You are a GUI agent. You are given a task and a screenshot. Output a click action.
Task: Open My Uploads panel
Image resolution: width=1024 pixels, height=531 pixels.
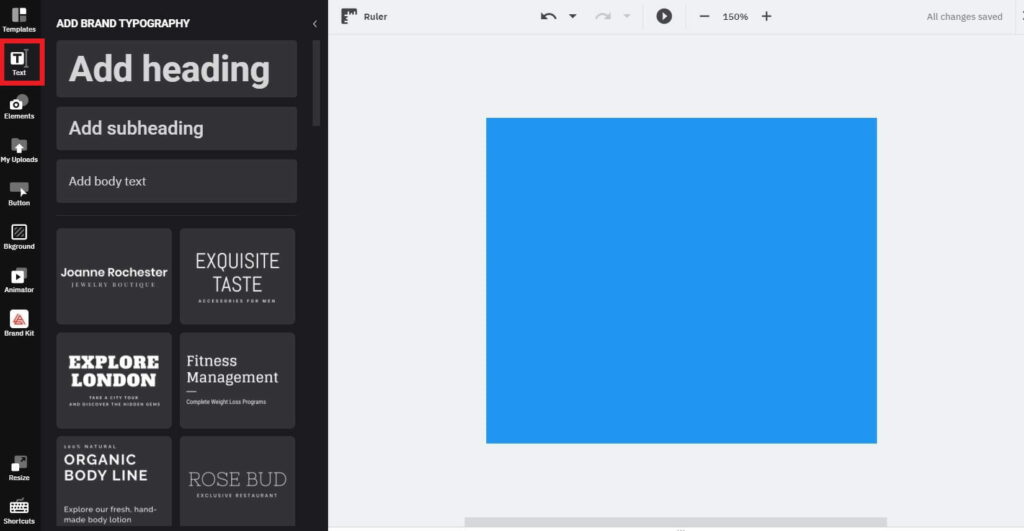tap(19, 150)
